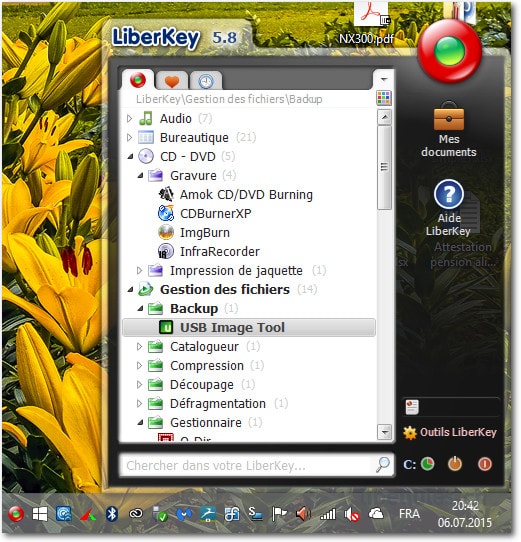Expand the Compression folder
Screen dimensions: 521x542
coord(140,365)
